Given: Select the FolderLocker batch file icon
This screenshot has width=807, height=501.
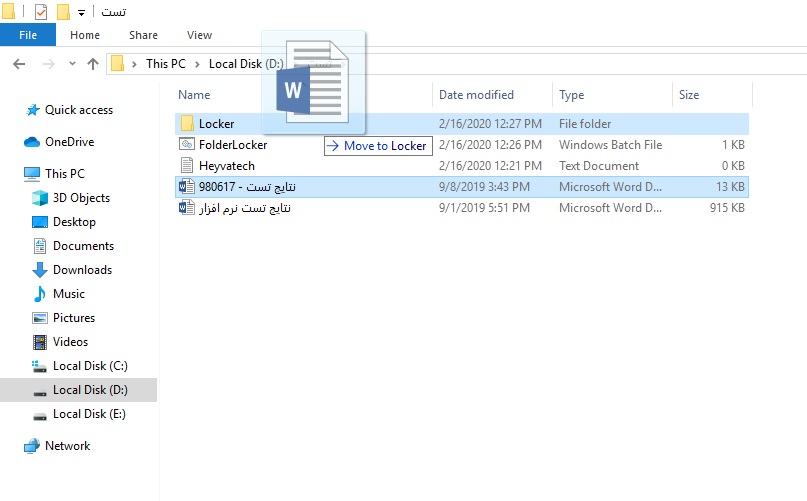Looking at the screenshot, I should point(187,144).
